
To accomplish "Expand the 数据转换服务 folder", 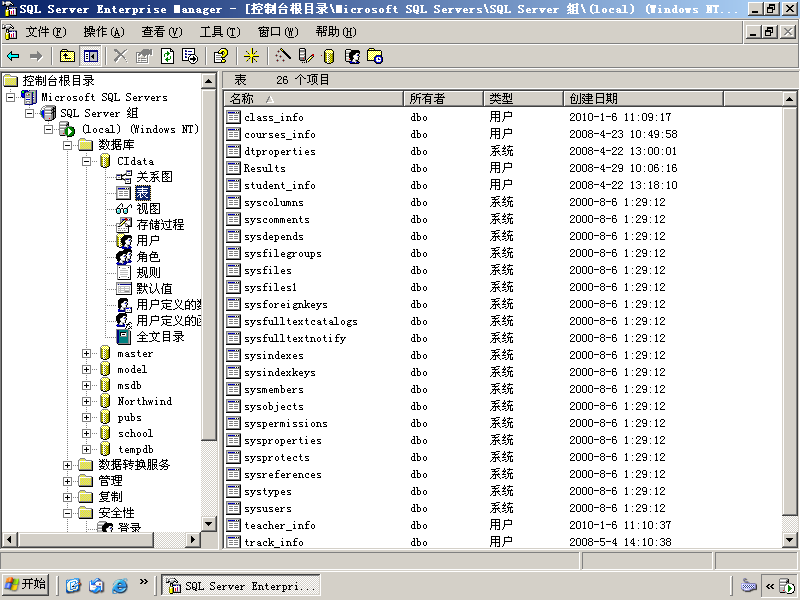I will pos(67,465).
